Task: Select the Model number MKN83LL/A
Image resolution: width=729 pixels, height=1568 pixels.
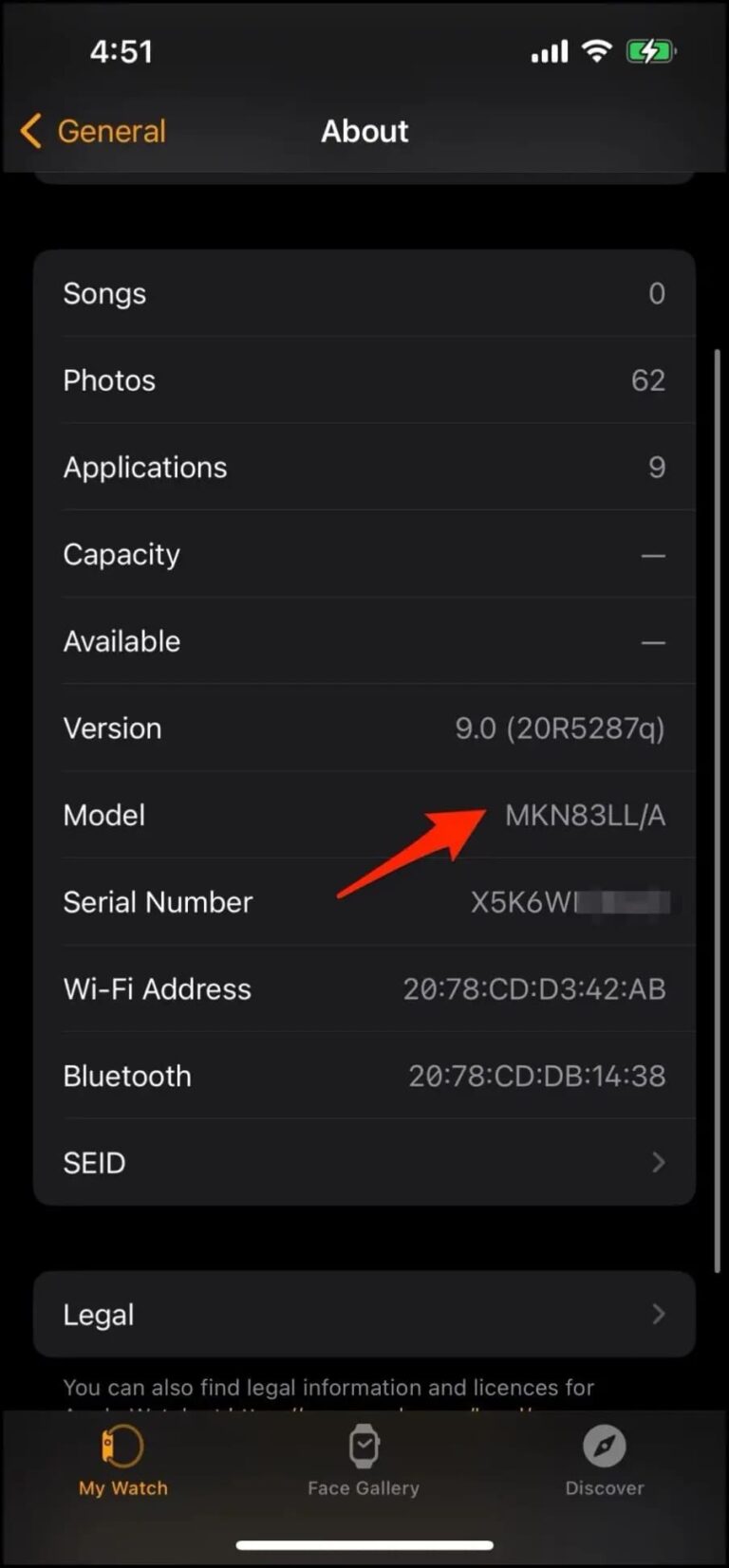Action: [586, 815]
